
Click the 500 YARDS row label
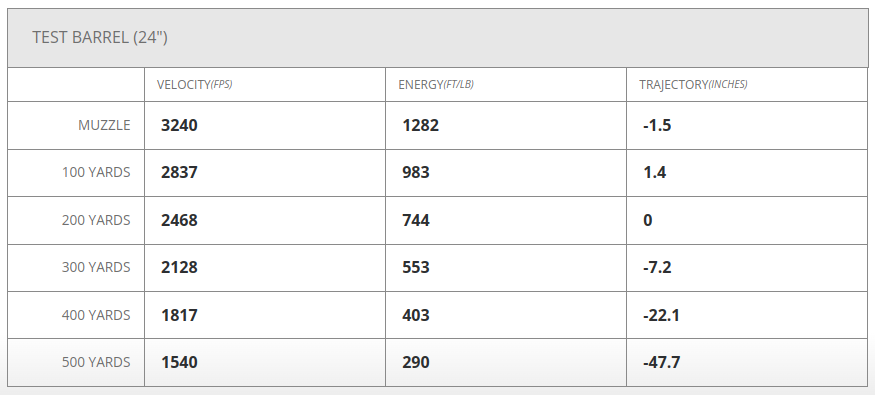[96, 362]
